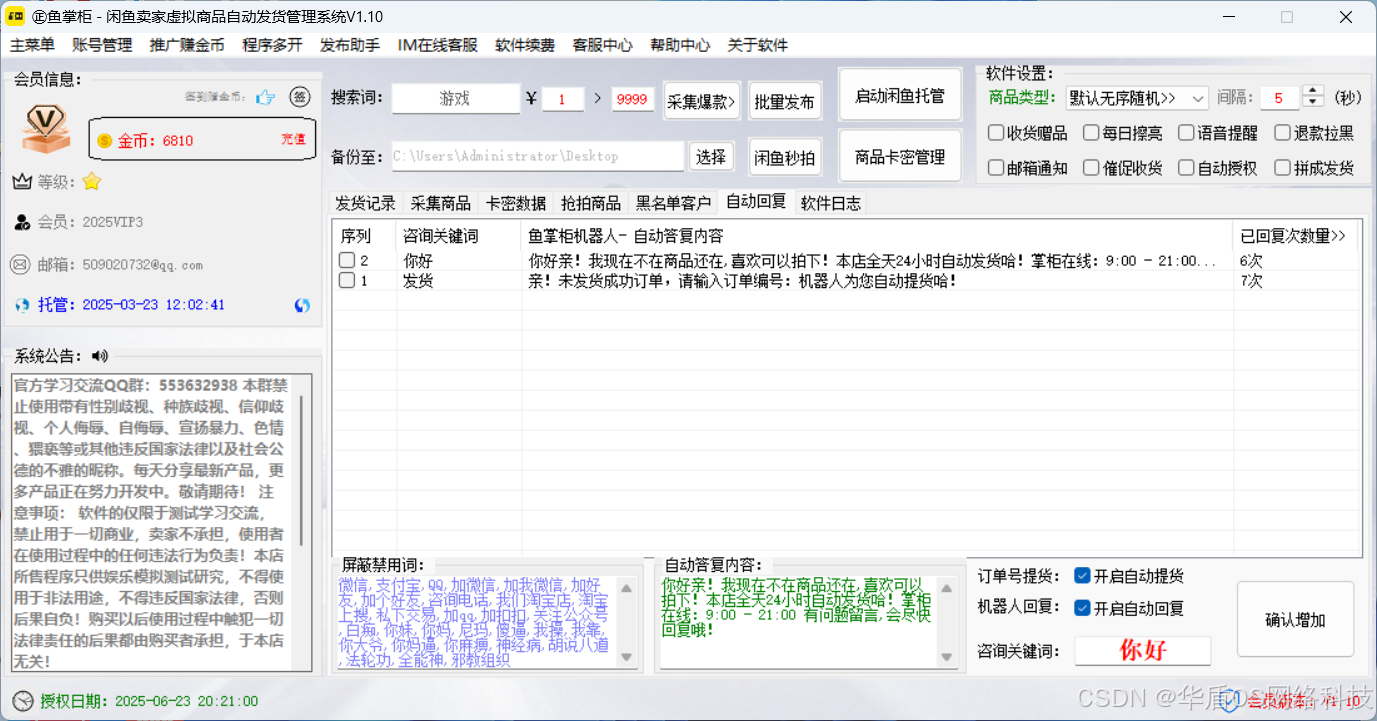Click the 闲鱼秒拍 button
Screen dimensions: 1377x721
pyautogui.click(x=785, y=157)
